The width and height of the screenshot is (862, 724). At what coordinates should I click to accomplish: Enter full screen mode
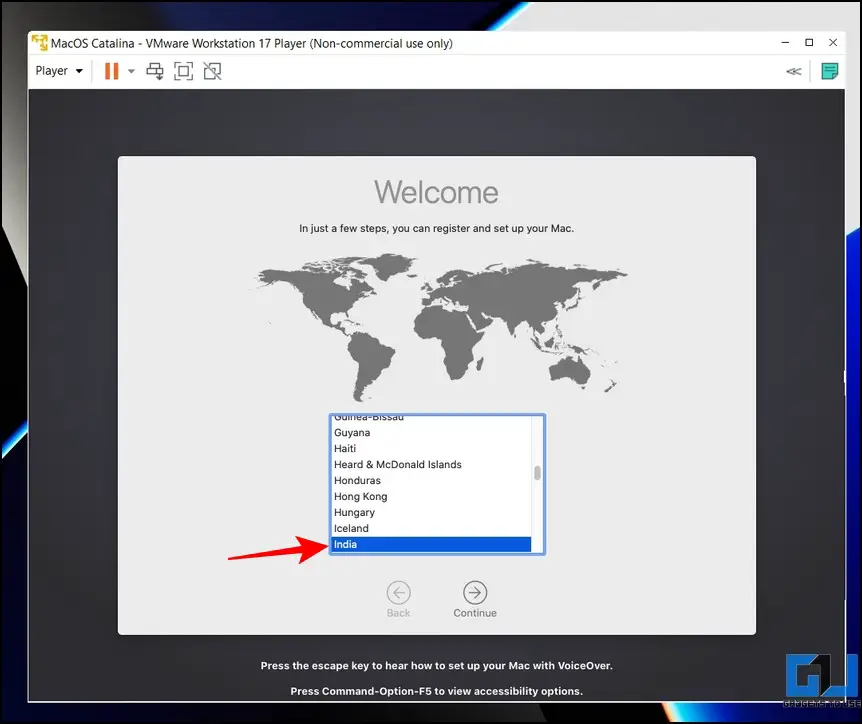pyautogui.click(x=183, y=71)
